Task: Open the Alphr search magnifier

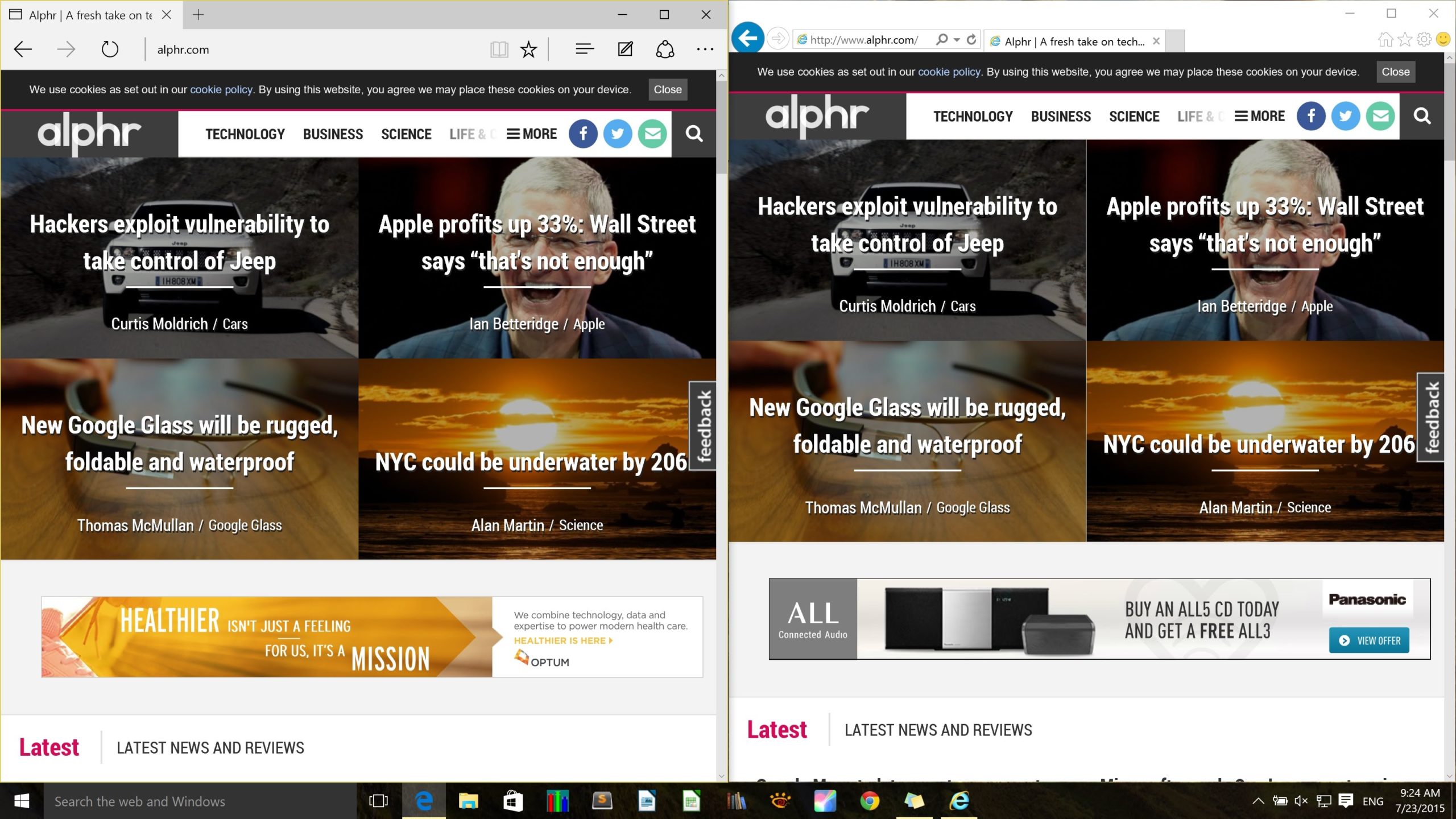Action: point(694,134)
